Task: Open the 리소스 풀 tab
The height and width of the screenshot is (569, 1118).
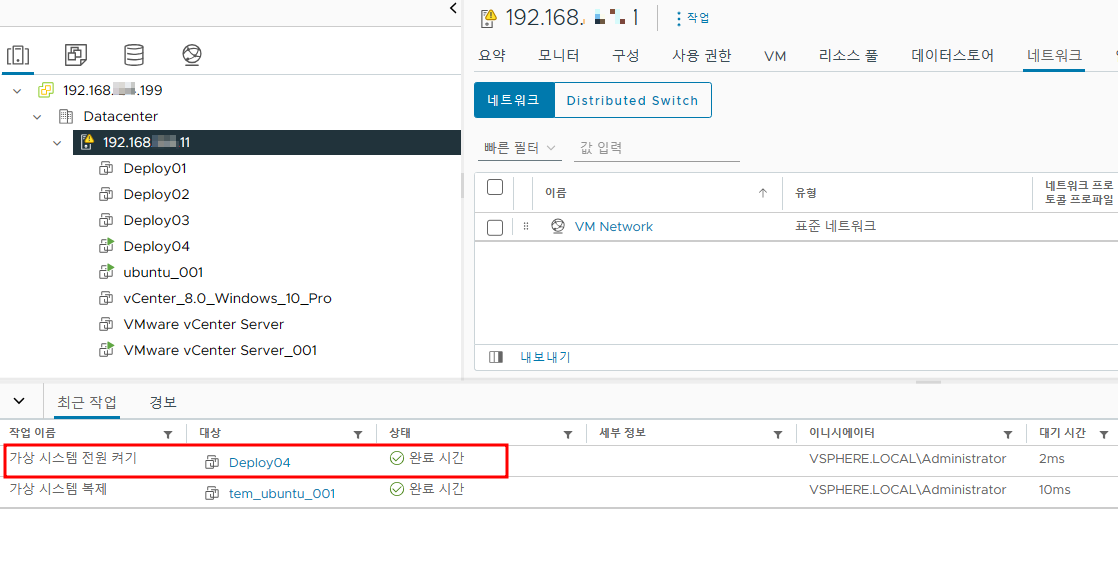Action: coord(848,56)
